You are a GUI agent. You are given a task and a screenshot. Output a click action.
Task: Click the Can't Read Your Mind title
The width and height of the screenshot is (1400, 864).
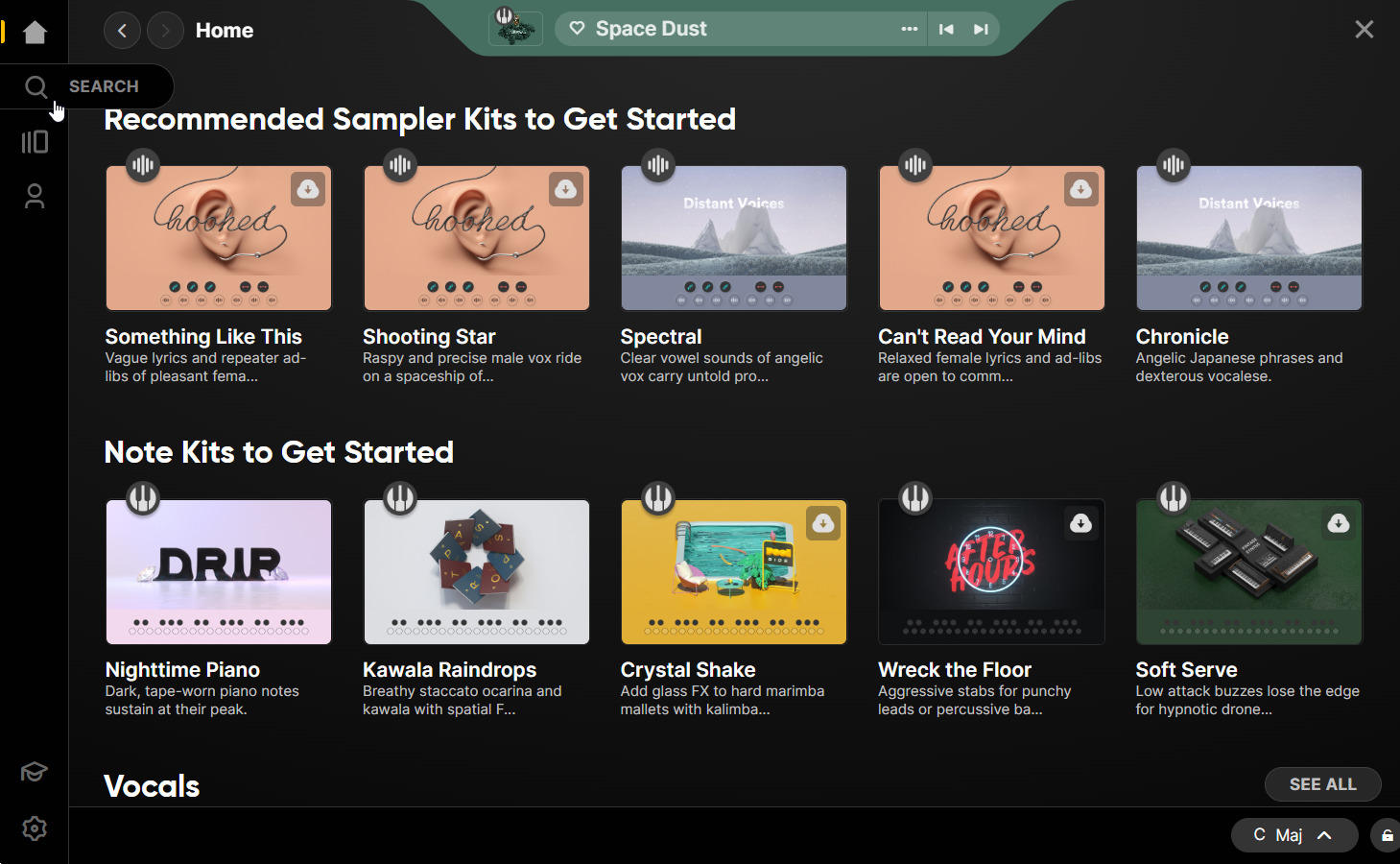pos(982,337)
